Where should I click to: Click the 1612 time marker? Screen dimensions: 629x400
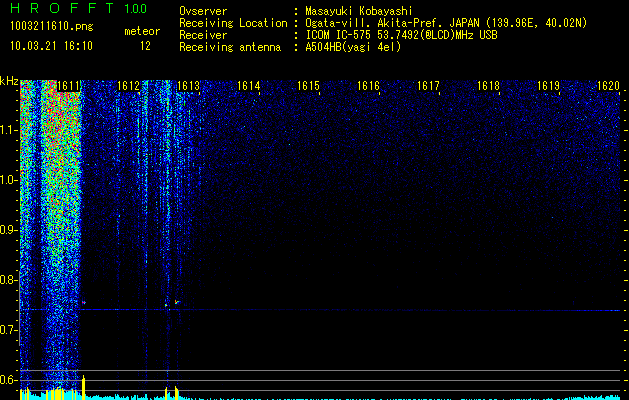pos(128,86)
